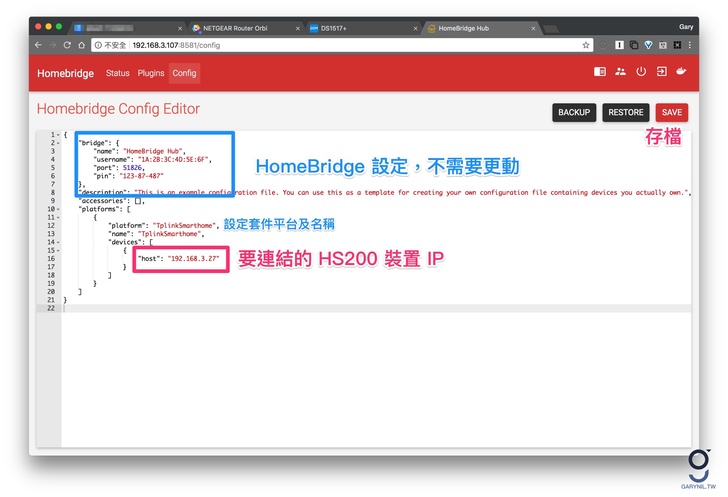Collapse the devices fold on line 14

58,242
